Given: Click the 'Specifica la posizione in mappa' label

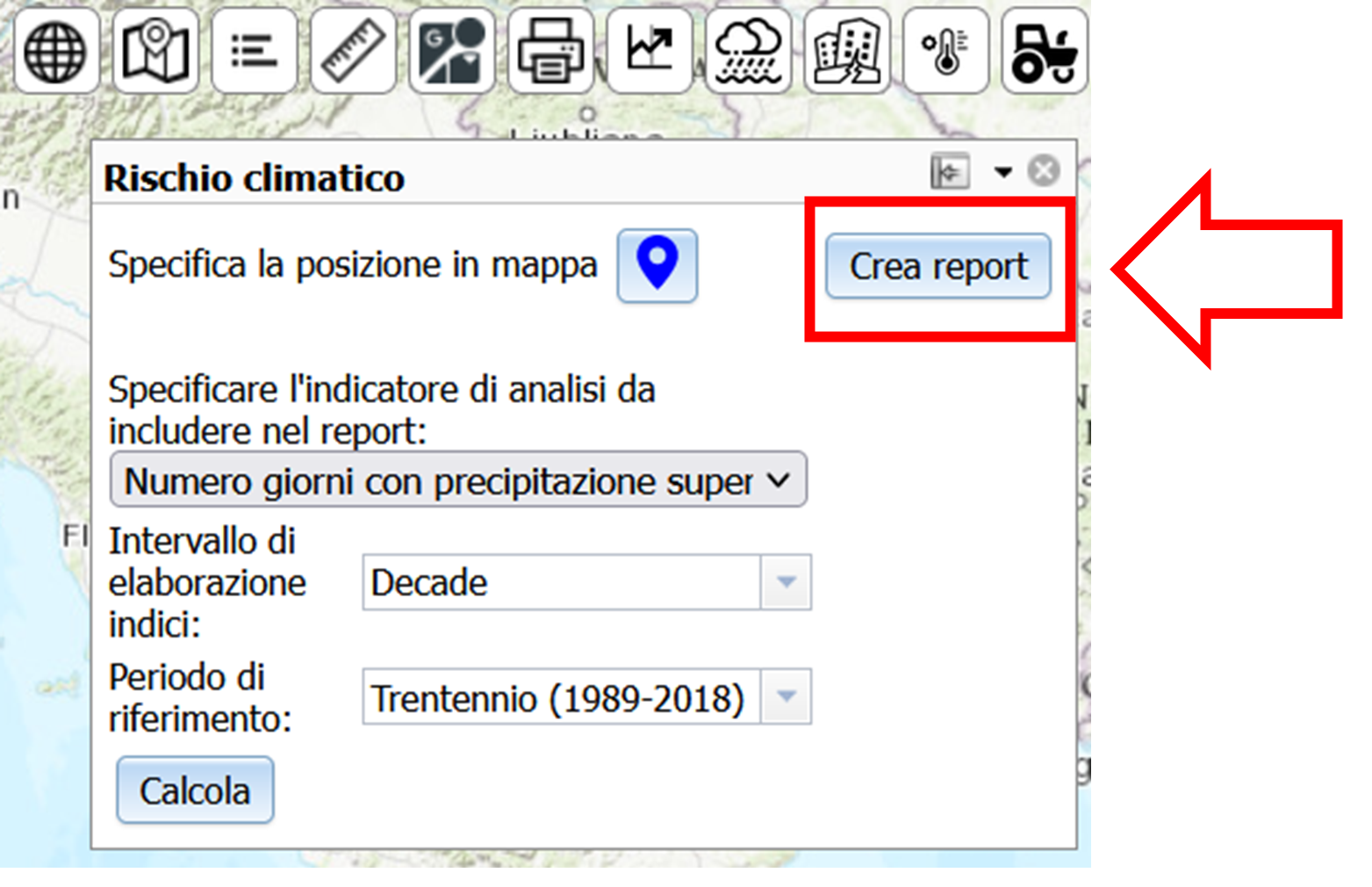Looking at the screenshot, I should coord(353,264).
